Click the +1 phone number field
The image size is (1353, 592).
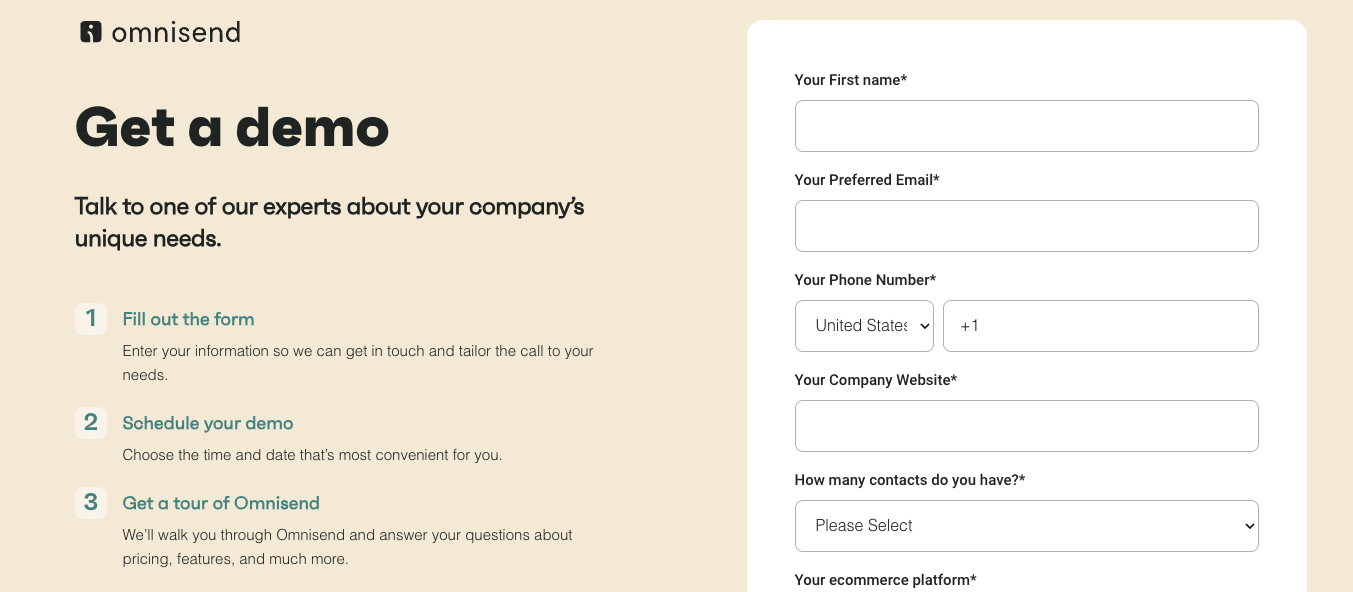tap(1100, 326)
